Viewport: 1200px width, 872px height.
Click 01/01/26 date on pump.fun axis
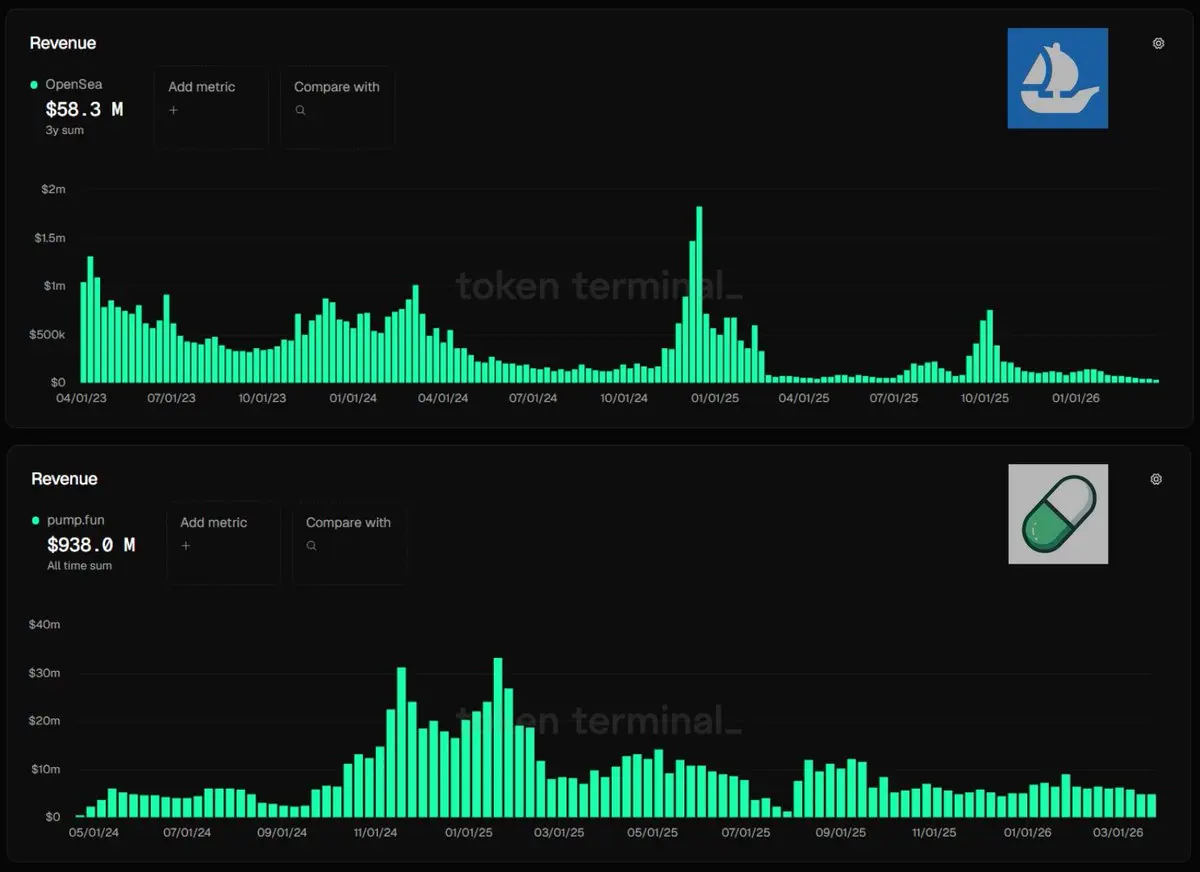point(1028,832)
